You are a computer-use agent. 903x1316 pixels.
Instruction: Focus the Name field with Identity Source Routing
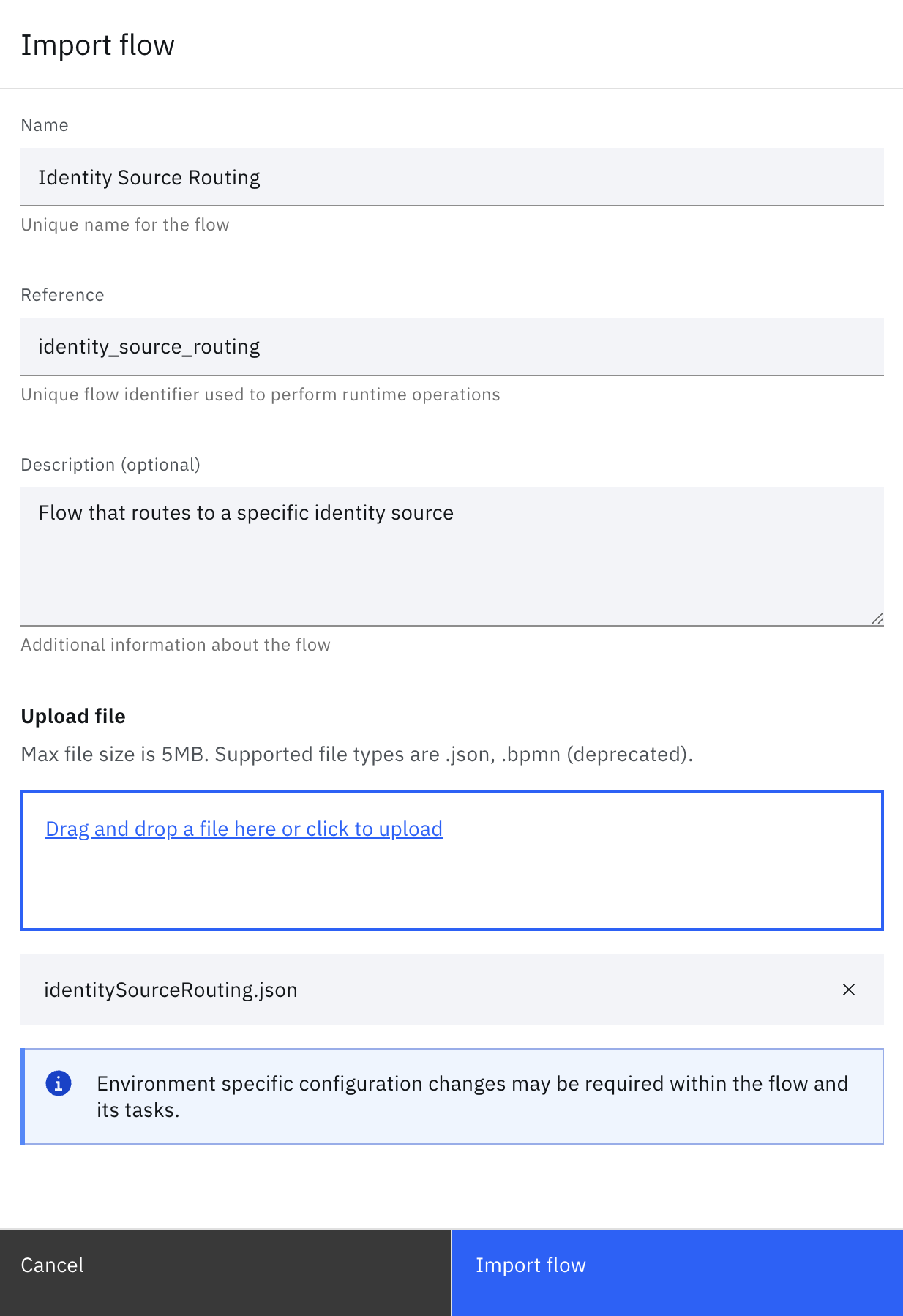tap(452, 177)
